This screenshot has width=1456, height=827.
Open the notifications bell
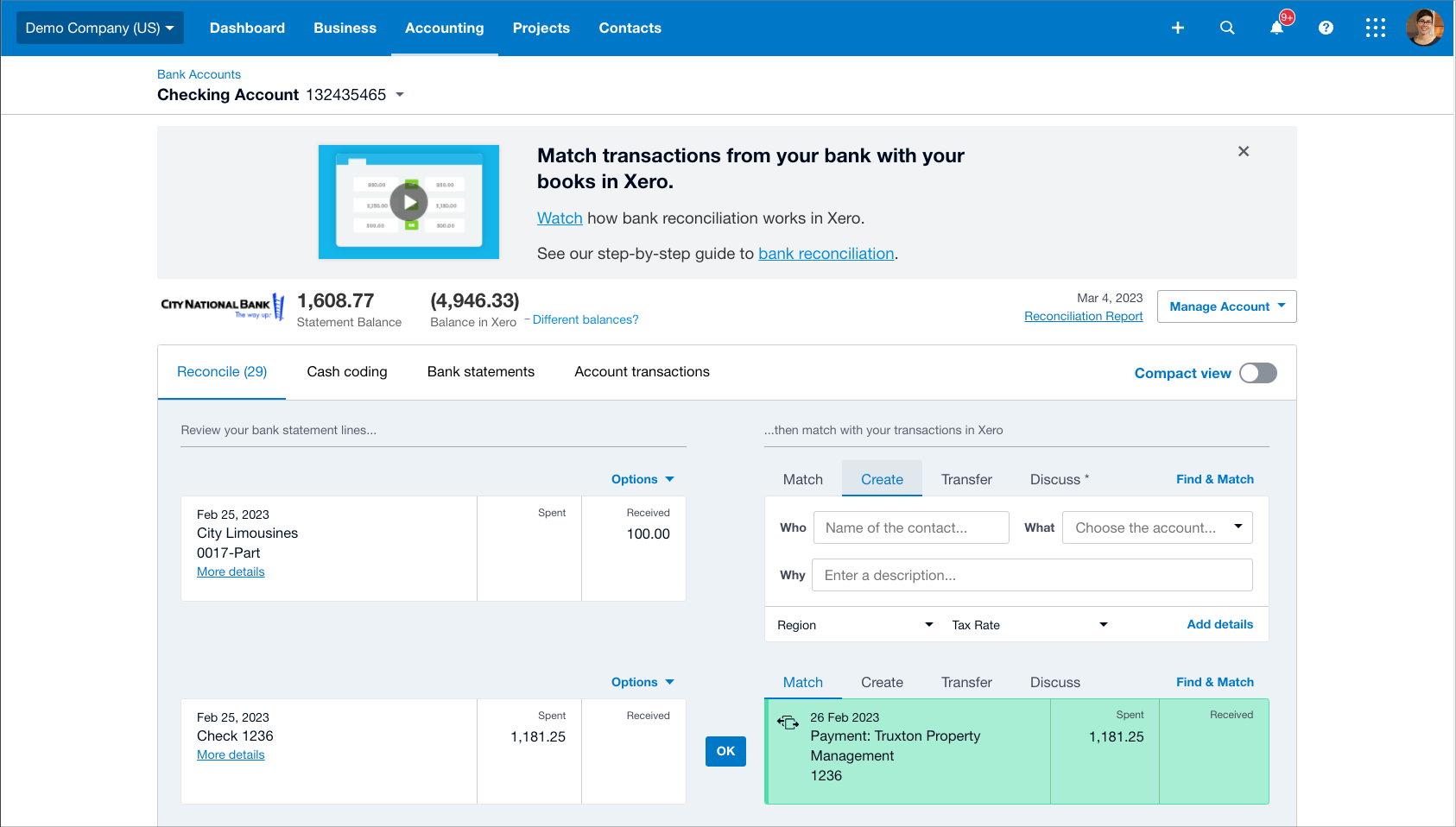pyautogui.click(x=1277, y=28)
